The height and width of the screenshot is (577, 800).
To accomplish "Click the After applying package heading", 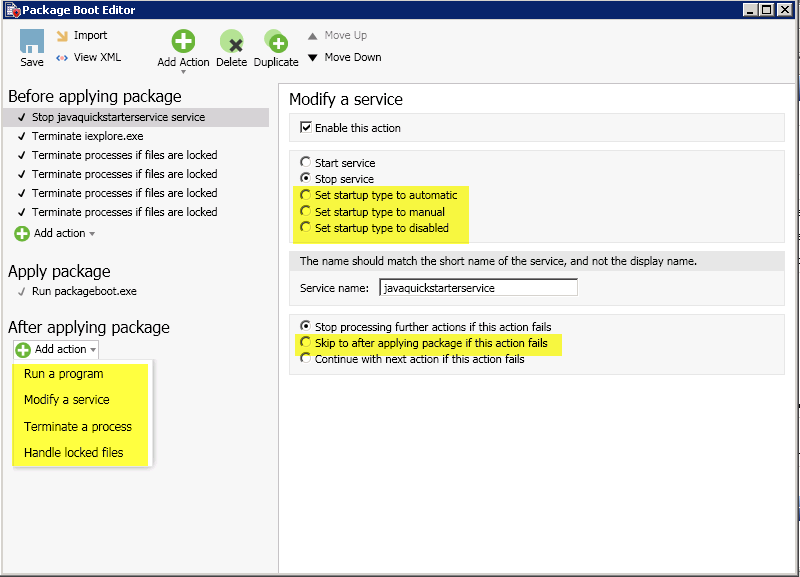I will coord(89,327).
